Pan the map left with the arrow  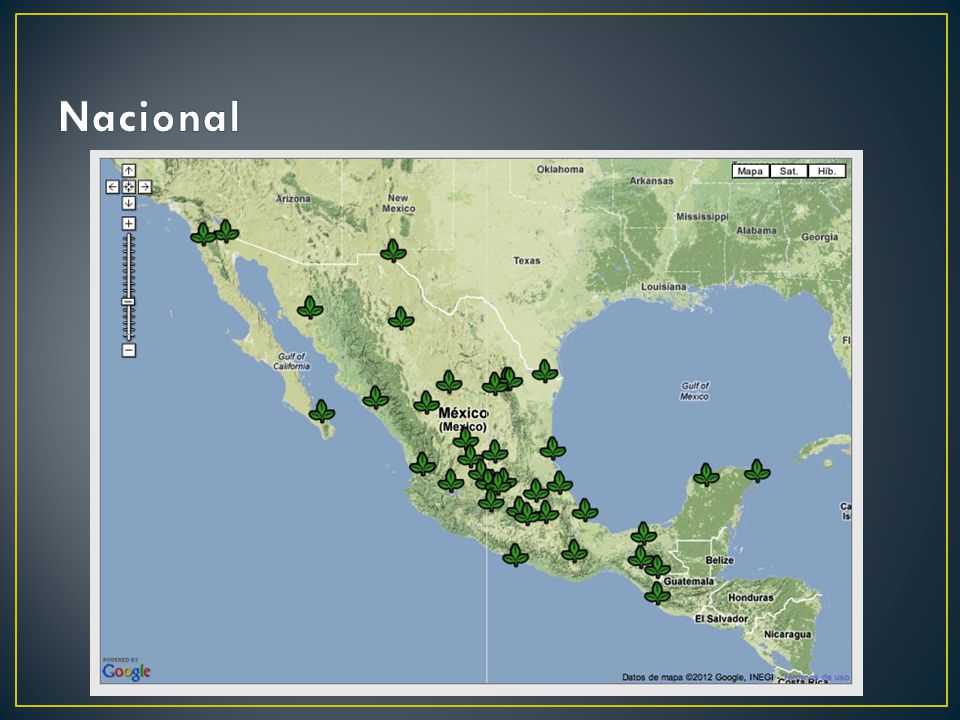112,187
